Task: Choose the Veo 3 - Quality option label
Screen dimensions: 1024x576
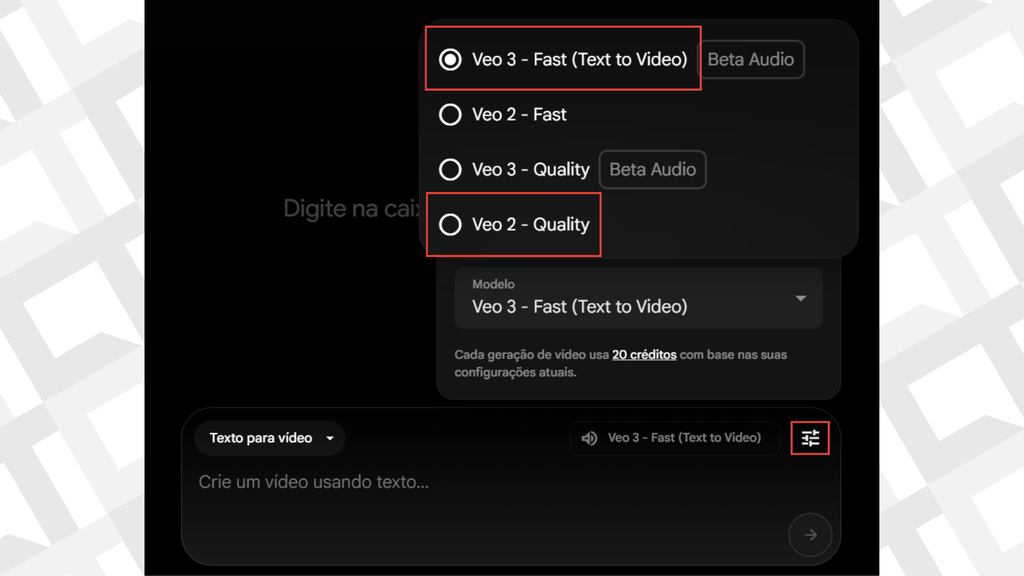Action: coord(530,169)
